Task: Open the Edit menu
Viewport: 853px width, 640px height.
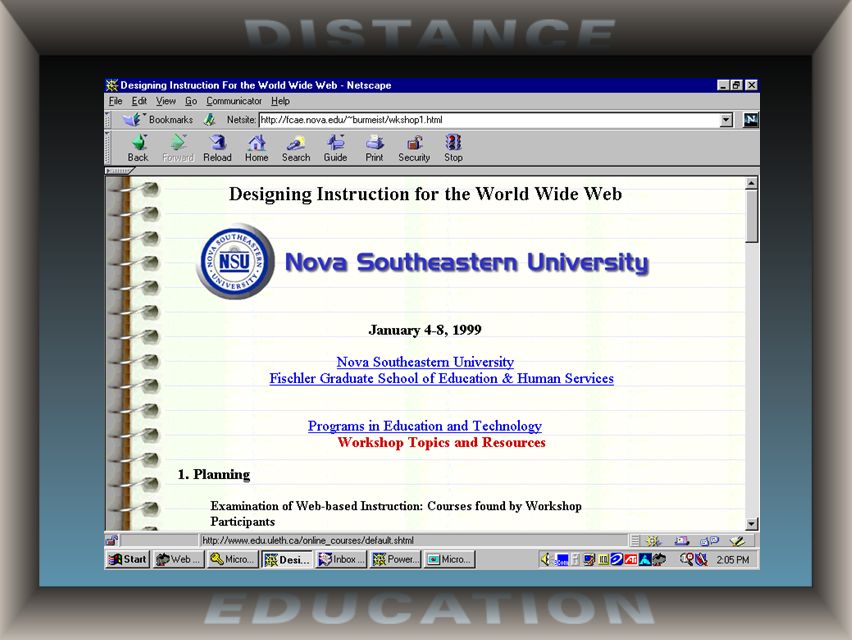Action: (139, 101)
